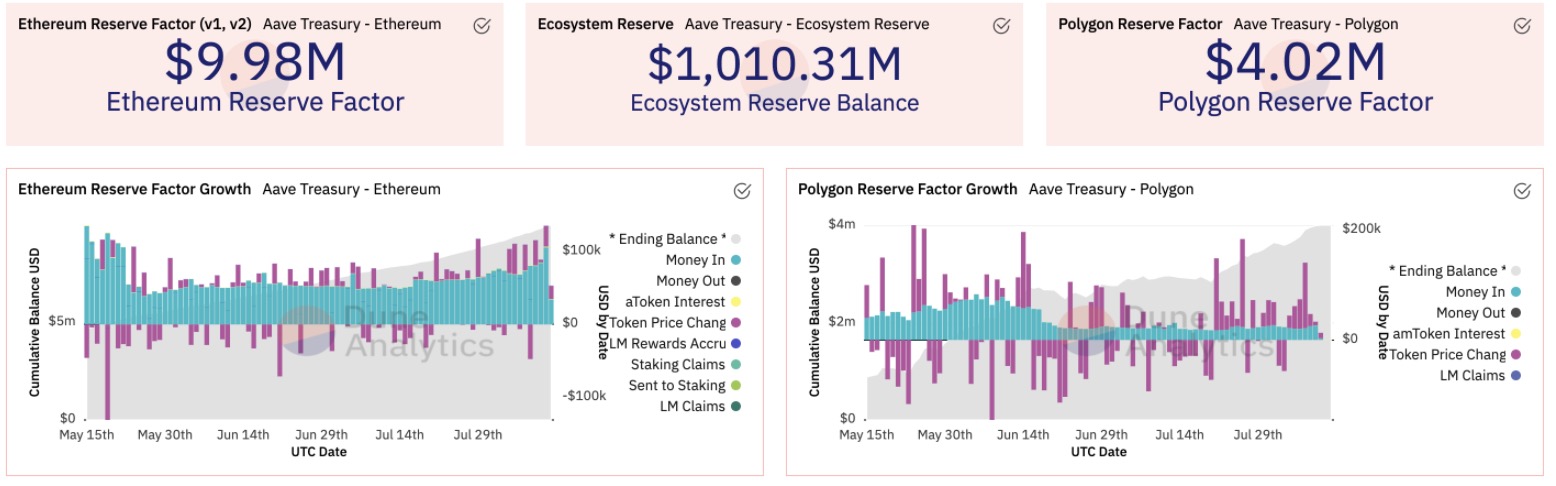Open Aave Treasury - Ecosystem Reserve link

click(807, 24)
